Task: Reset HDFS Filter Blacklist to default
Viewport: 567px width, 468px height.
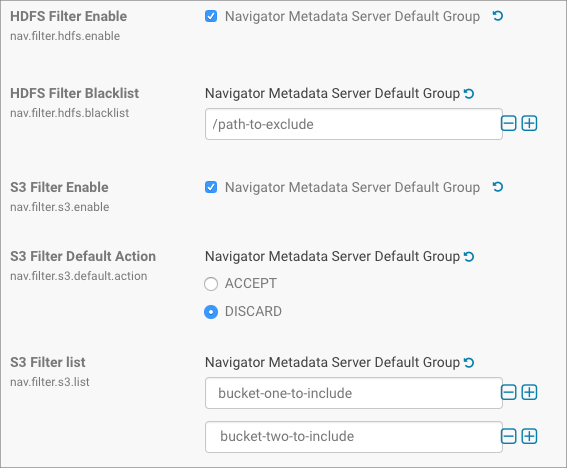Action: (x=469, y=94)
